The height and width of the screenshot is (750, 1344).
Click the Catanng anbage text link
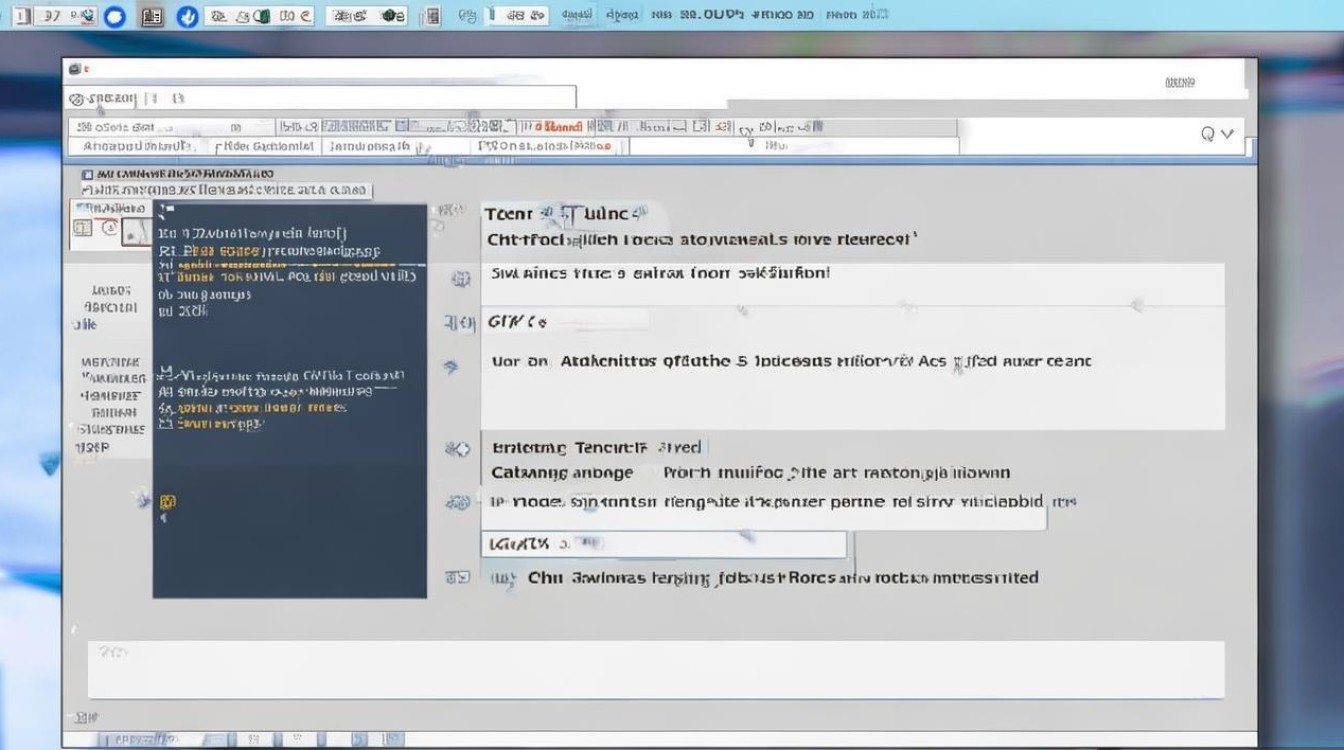point(562,473)
